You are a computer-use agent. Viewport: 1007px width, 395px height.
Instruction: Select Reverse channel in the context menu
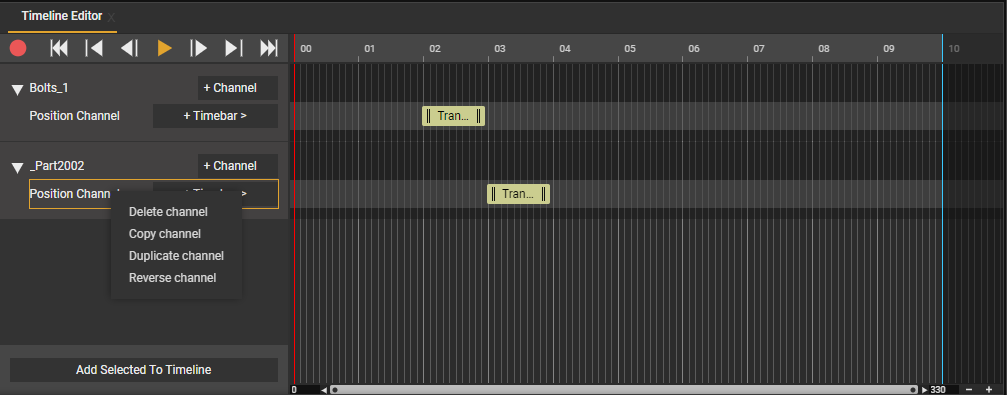click(x=173, y=277)
